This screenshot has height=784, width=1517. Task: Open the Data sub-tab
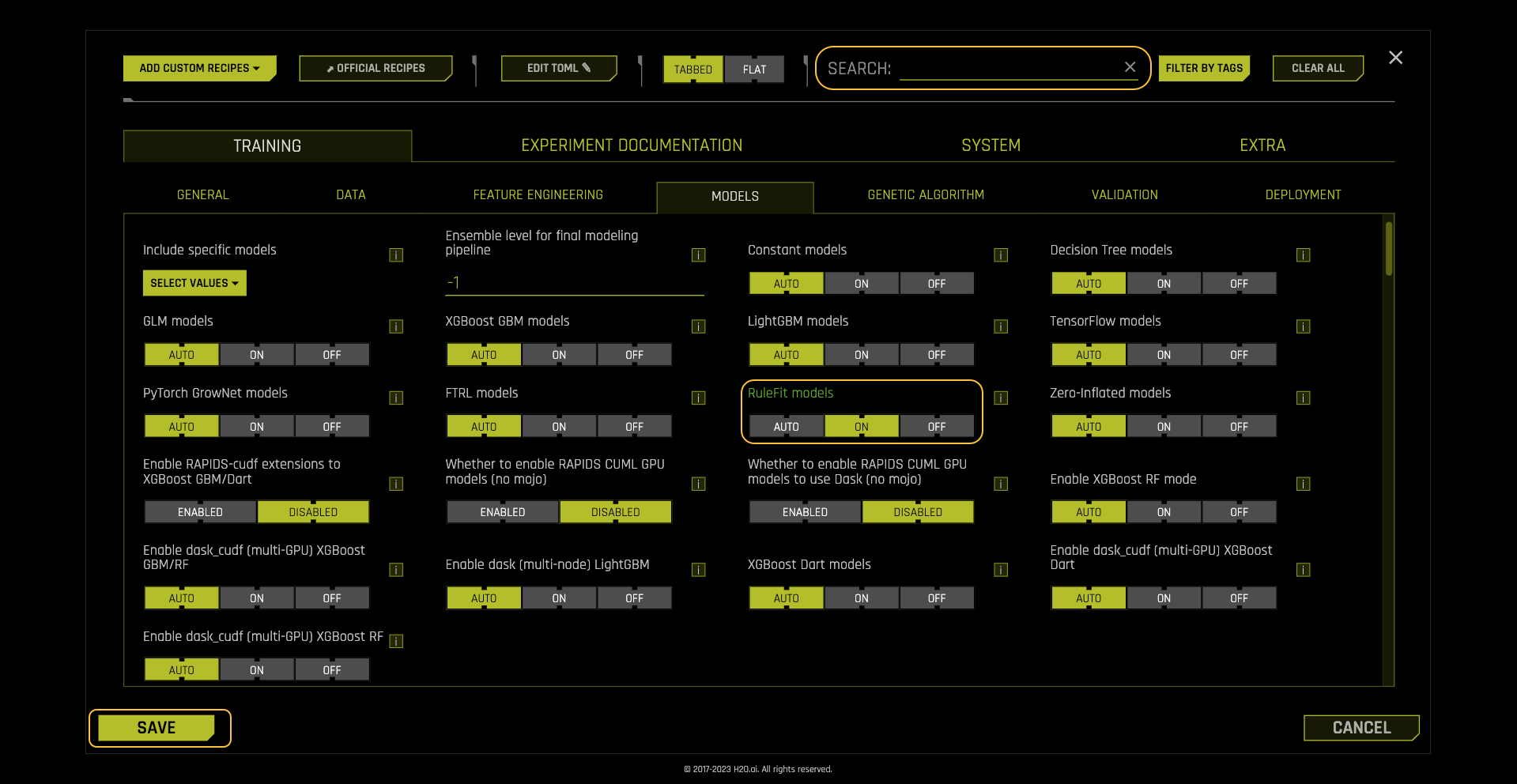point(351,194)
